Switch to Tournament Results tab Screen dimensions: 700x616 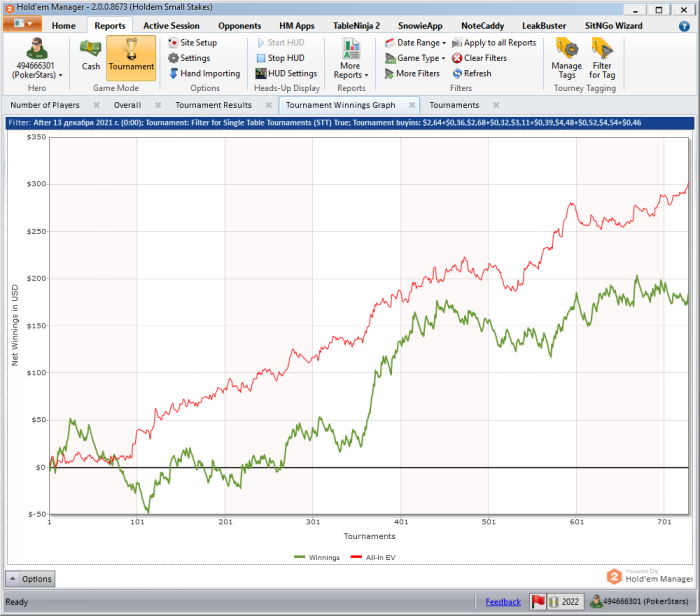(x=213, y=105)
